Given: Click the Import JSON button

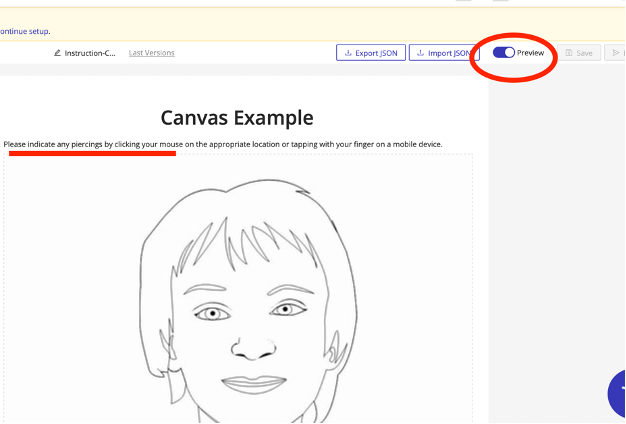Looking at the screenshot, I should pos(443,52).
